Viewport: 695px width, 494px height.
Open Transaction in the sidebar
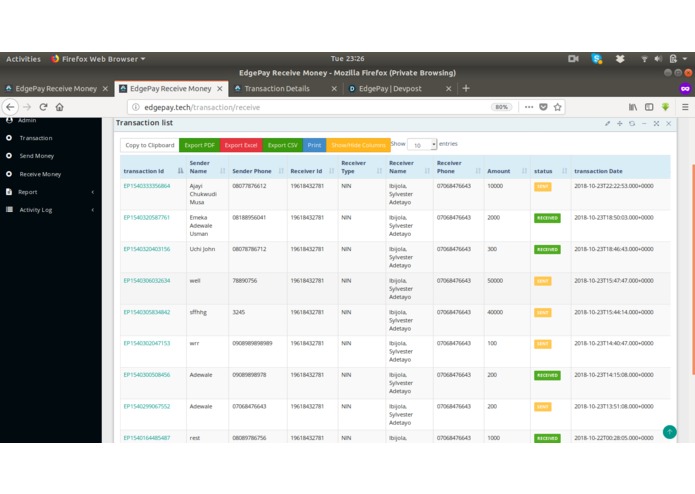point(36,138)
